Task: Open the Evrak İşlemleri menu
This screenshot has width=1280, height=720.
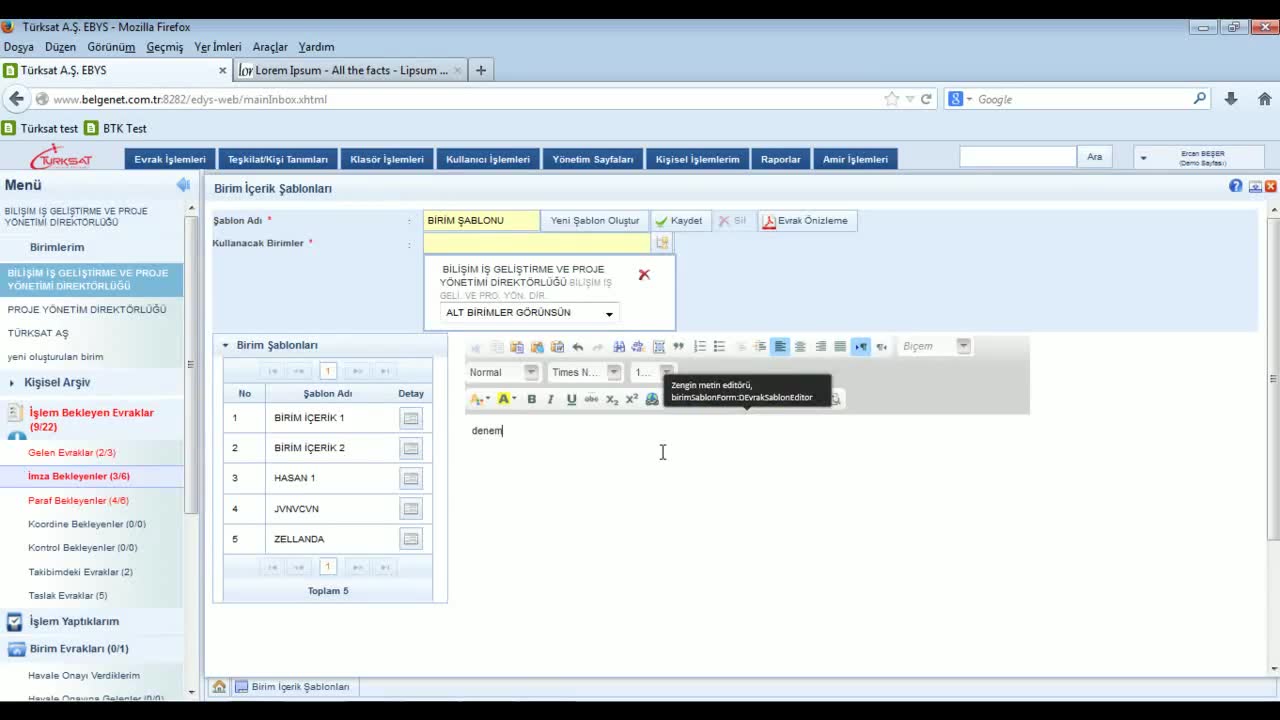Action: point(170,159)
